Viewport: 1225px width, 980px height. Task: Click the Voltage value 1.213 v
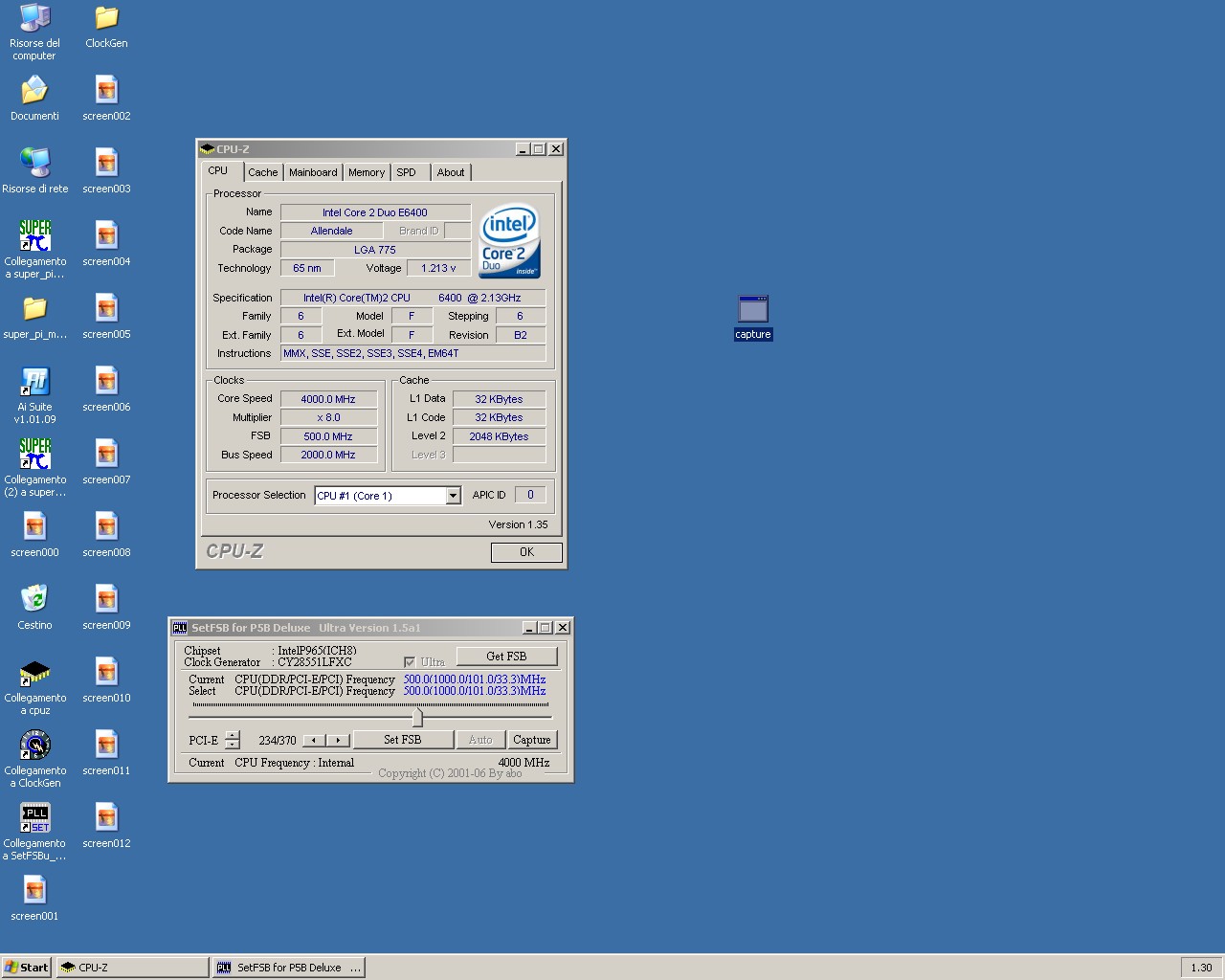click(x=438, y=268)
